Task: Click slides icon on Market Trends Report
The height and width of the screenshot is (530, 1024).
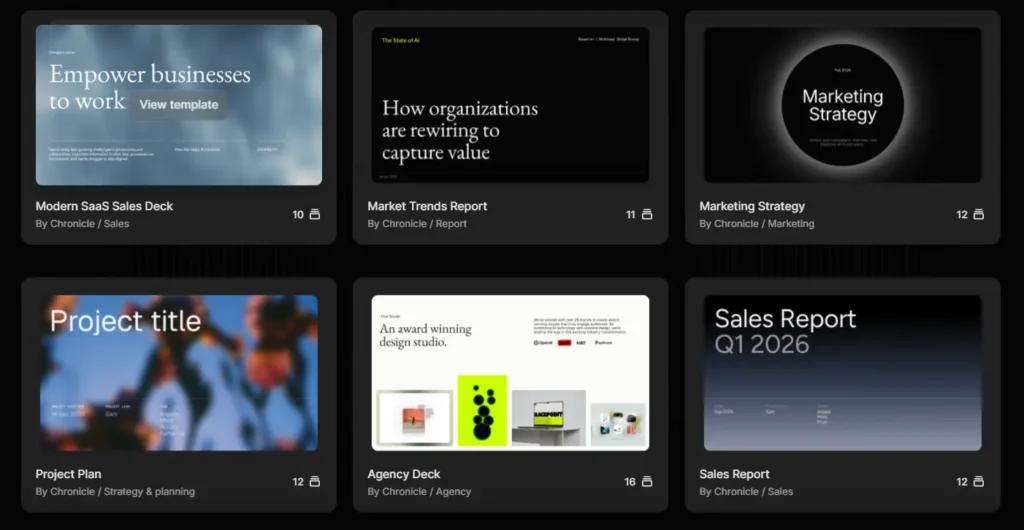Action: tap(647, 215)
